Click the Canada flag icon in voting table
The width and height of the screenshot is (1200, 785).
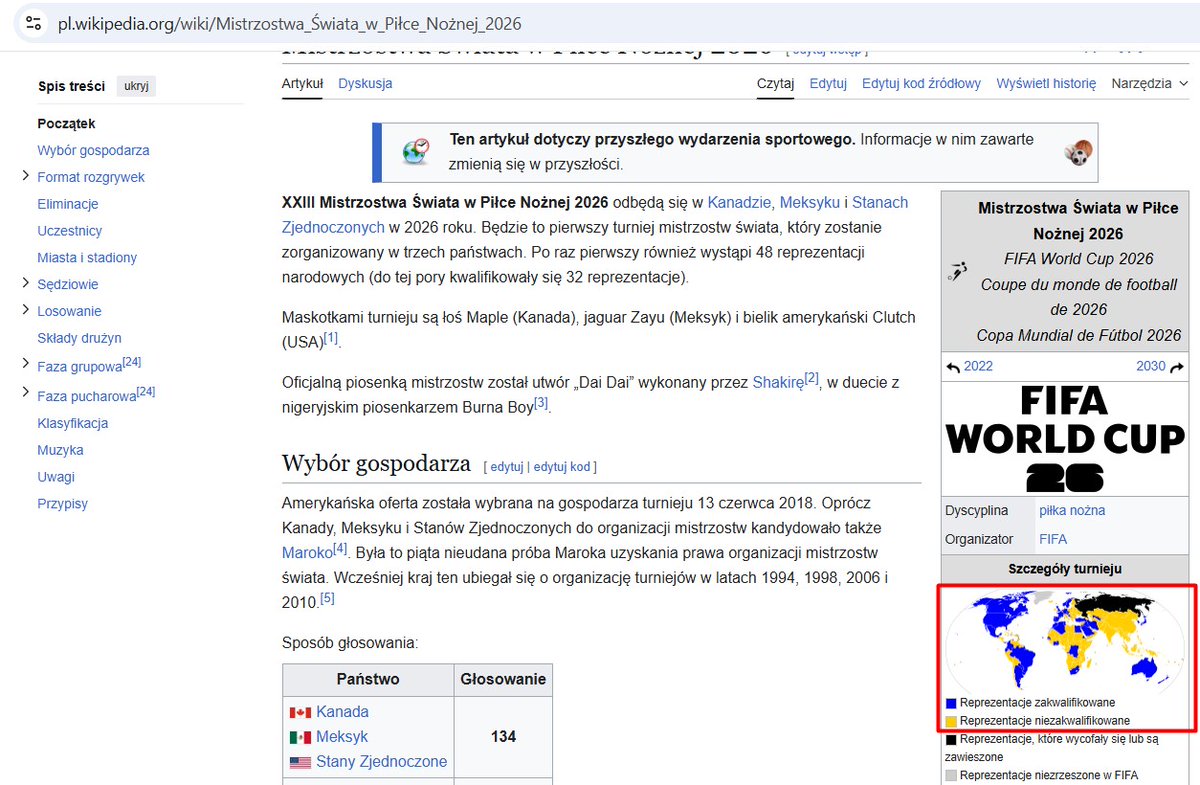click(300, 712)
